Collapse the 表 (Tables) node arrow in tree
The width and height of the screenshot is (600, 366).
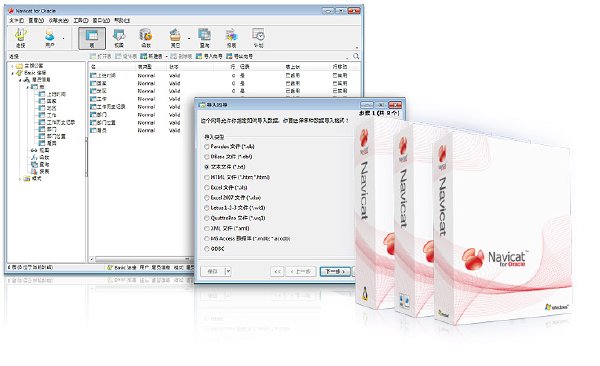point(27,87)
